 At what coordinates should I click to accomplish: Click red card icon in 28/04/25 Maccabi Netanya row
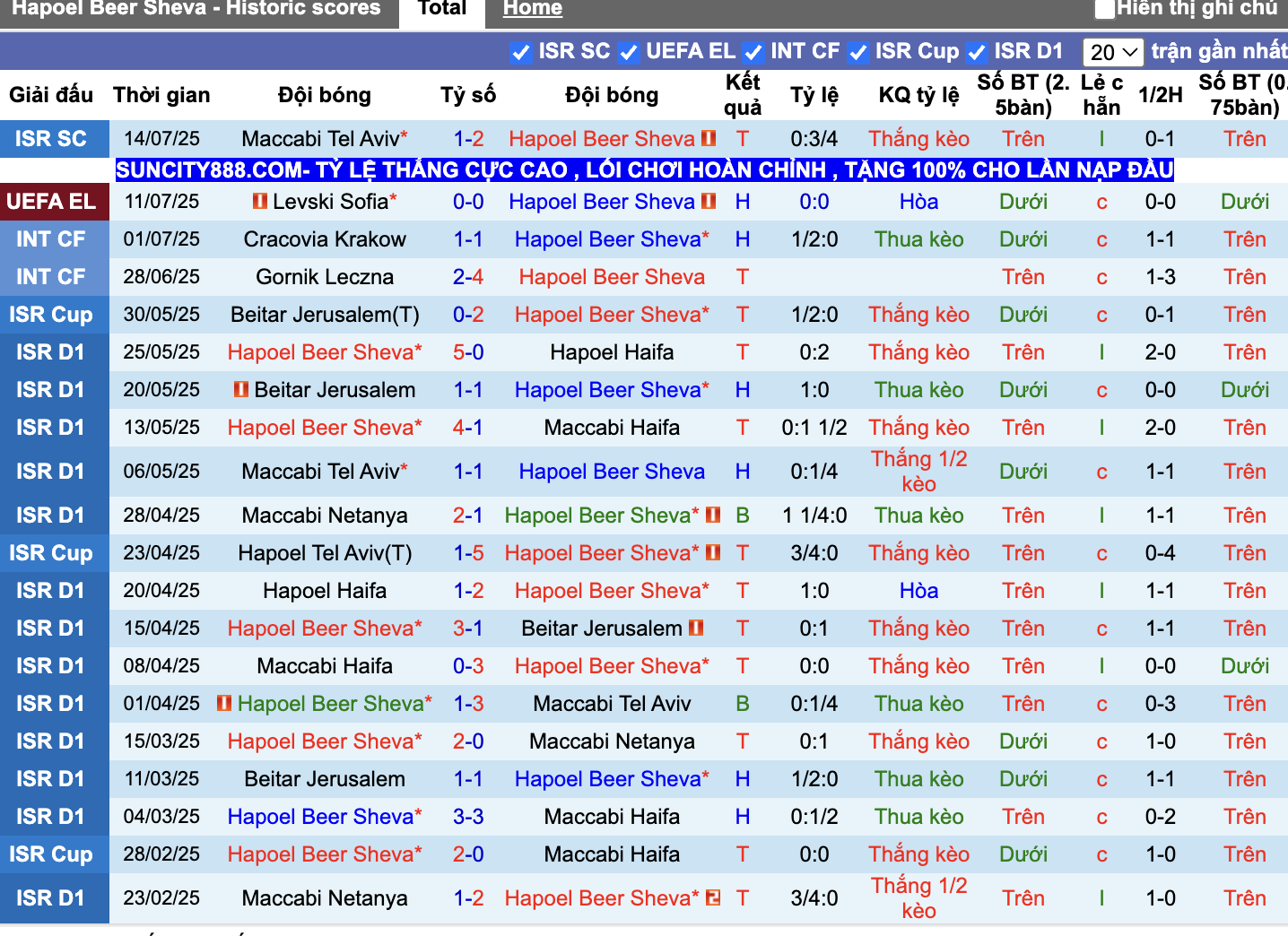(713, 516)
